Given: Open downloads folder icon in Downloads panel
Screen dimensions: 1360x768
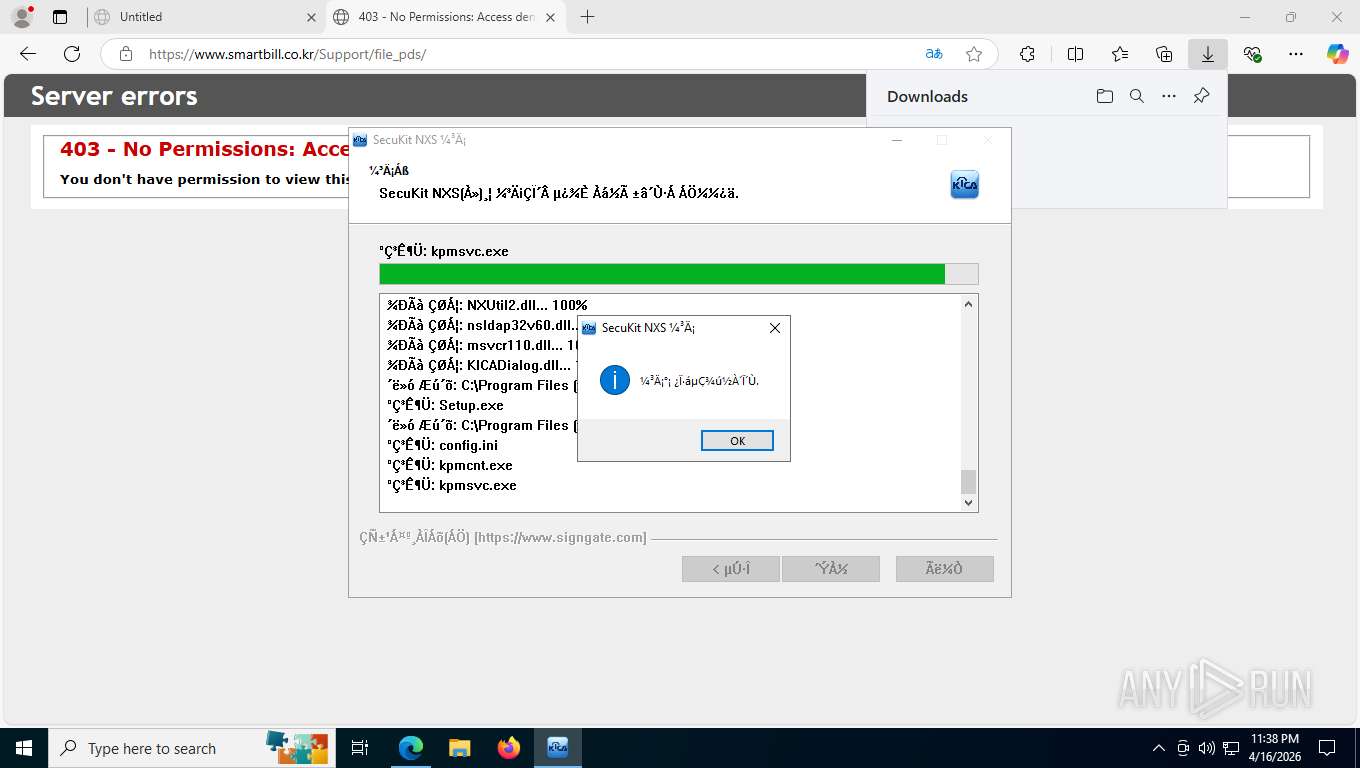Looking at the screenshot, I should 1105,96.
